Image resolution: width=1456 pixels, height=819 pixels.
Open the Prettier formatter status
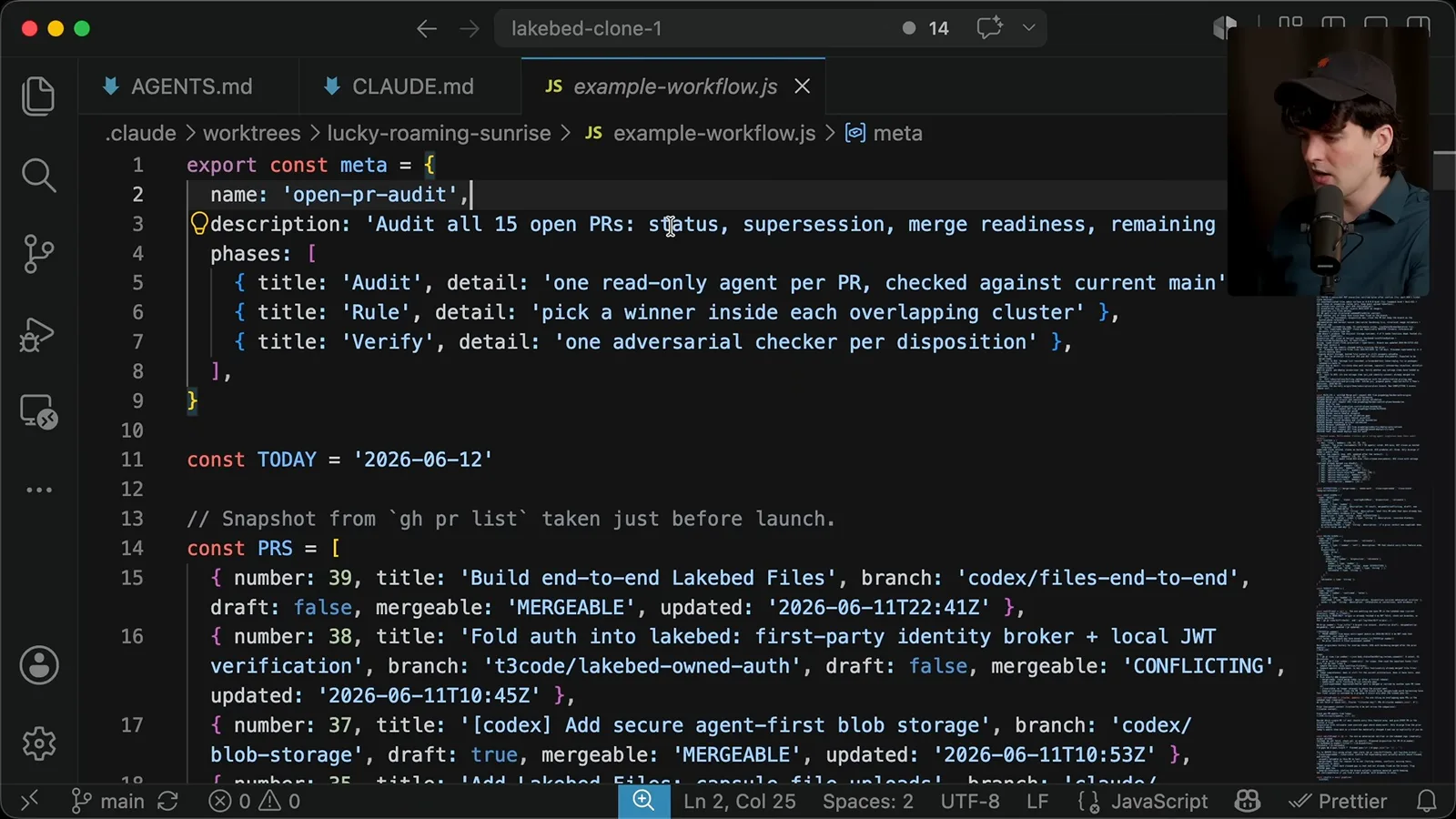(x=1339, y=801)
